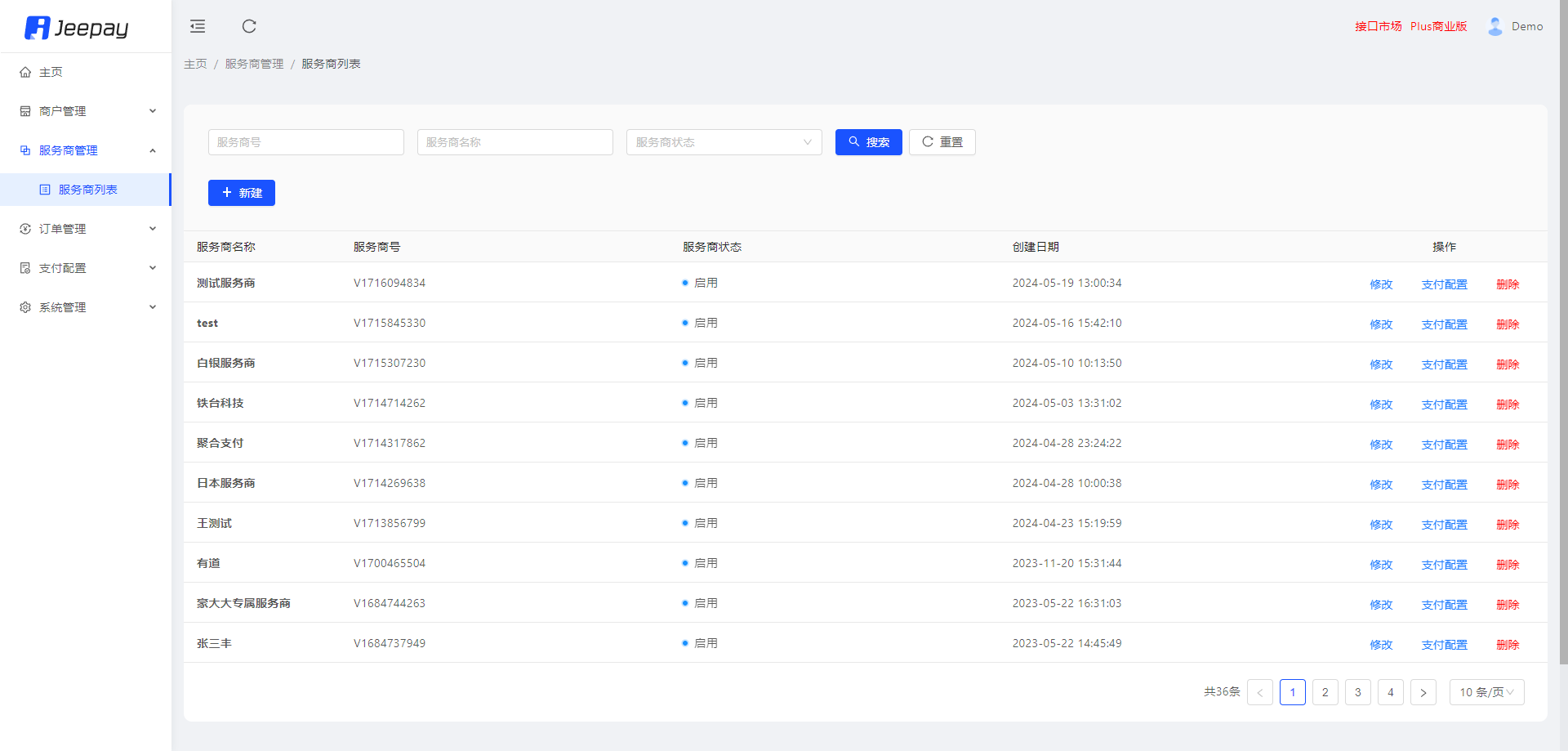Click the 支付配置 sidebar icon
Viewport: 1568px width, 751px height.
(25, 268)
